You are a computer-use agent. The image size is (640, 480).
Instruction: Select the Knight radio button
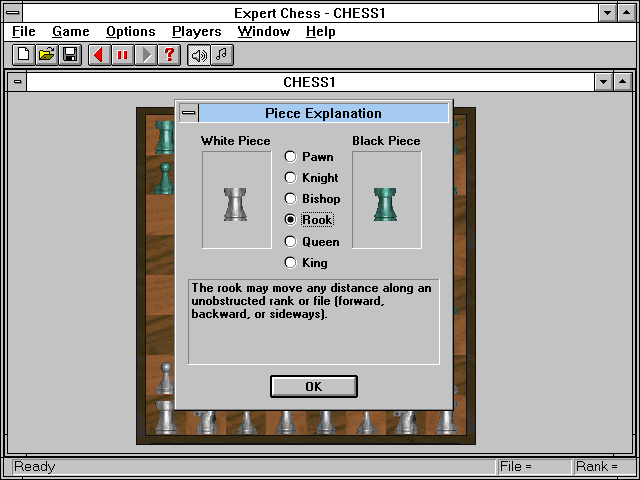(290, 178)
